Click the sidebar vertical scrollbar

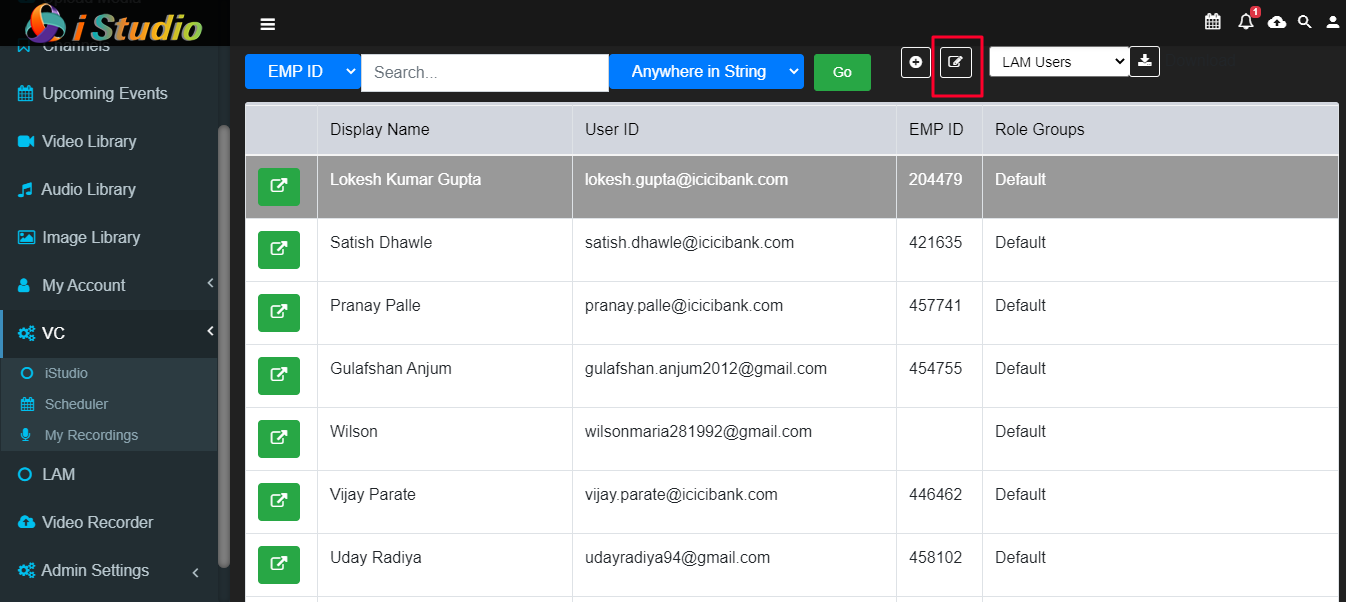[224, 345]
